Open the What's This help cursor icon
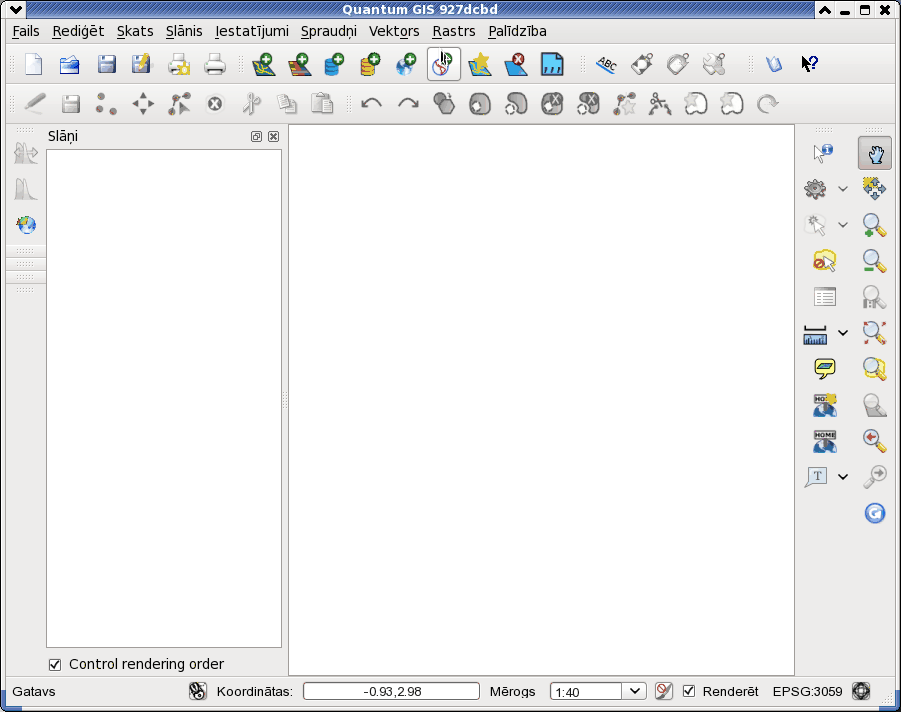This screenshot has height=712, width=901. (x=810, y=63)
